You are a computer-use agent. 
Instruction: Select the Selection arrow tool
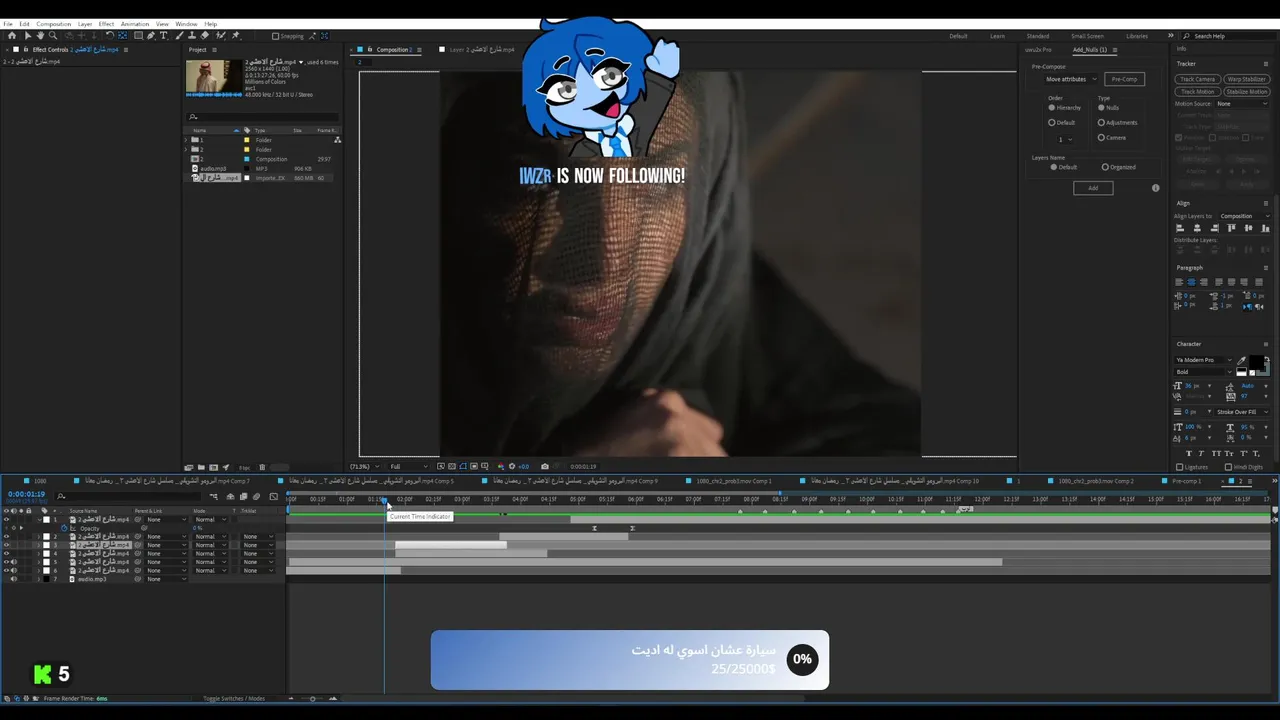(28, 35)
